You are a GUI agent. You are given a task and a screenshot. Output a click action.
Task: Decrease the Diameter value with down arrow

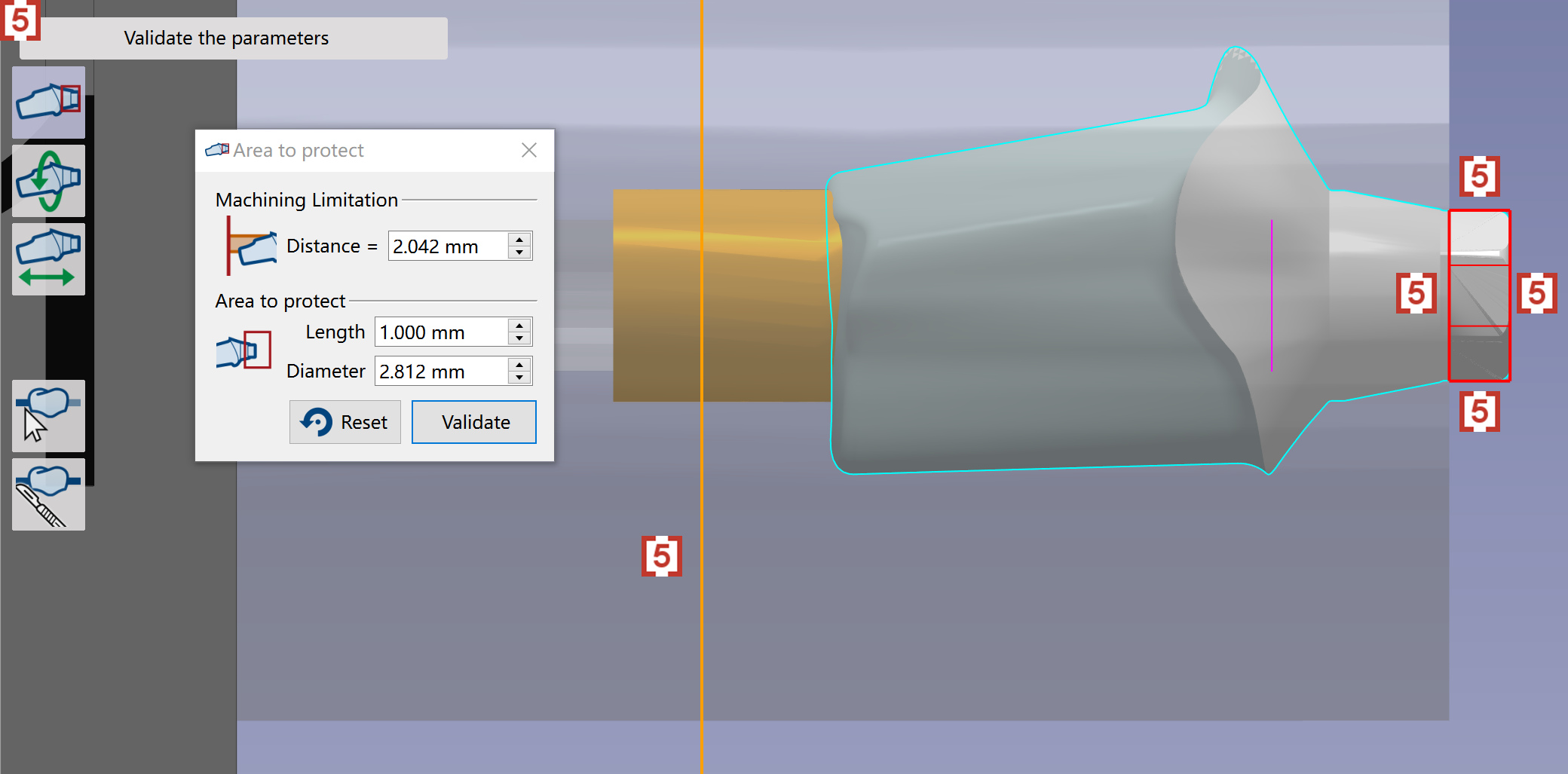519,378
